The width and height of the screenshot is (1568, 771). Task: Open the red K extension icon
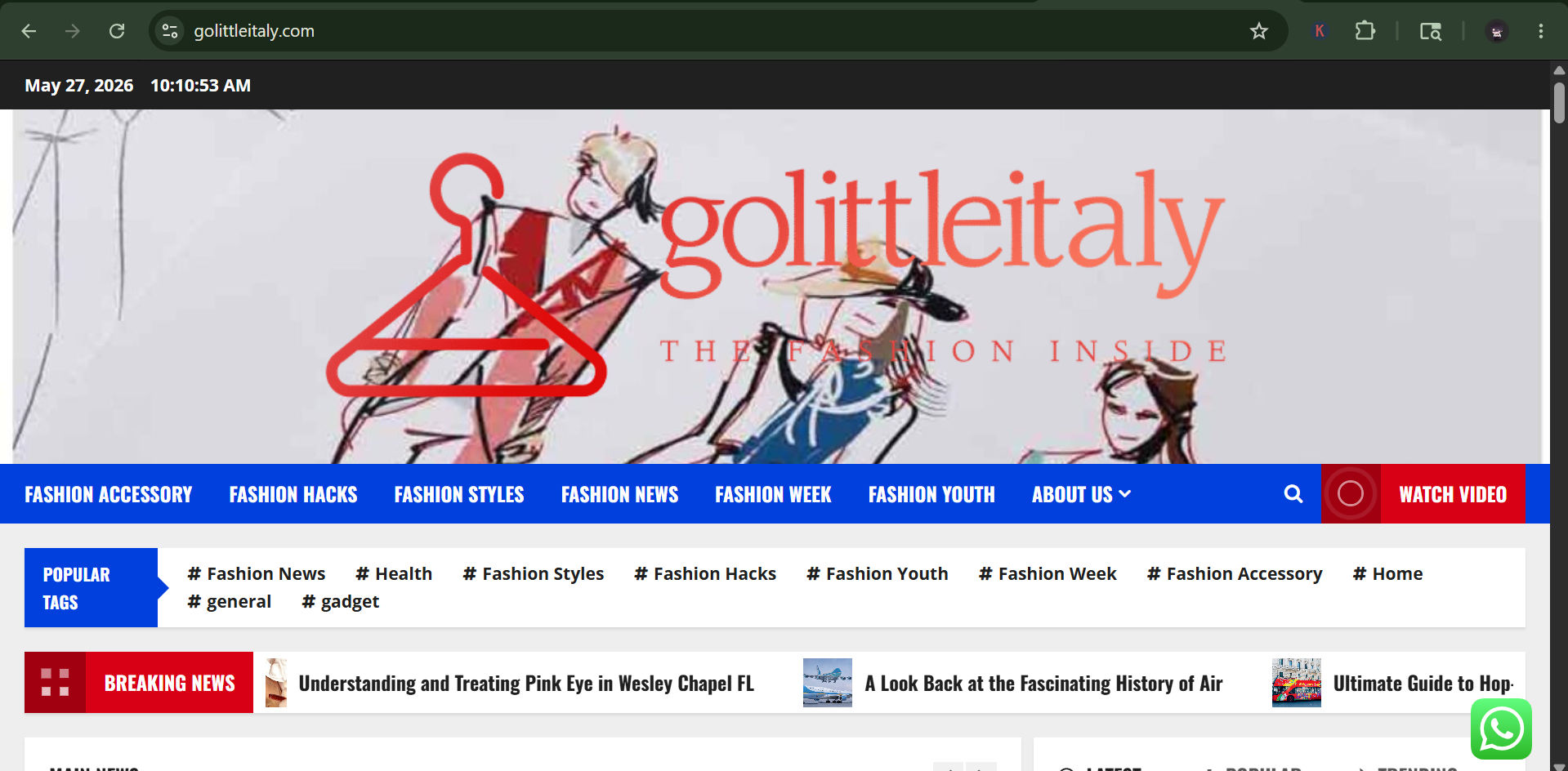pyautogui.click(x=1320, y=31)
